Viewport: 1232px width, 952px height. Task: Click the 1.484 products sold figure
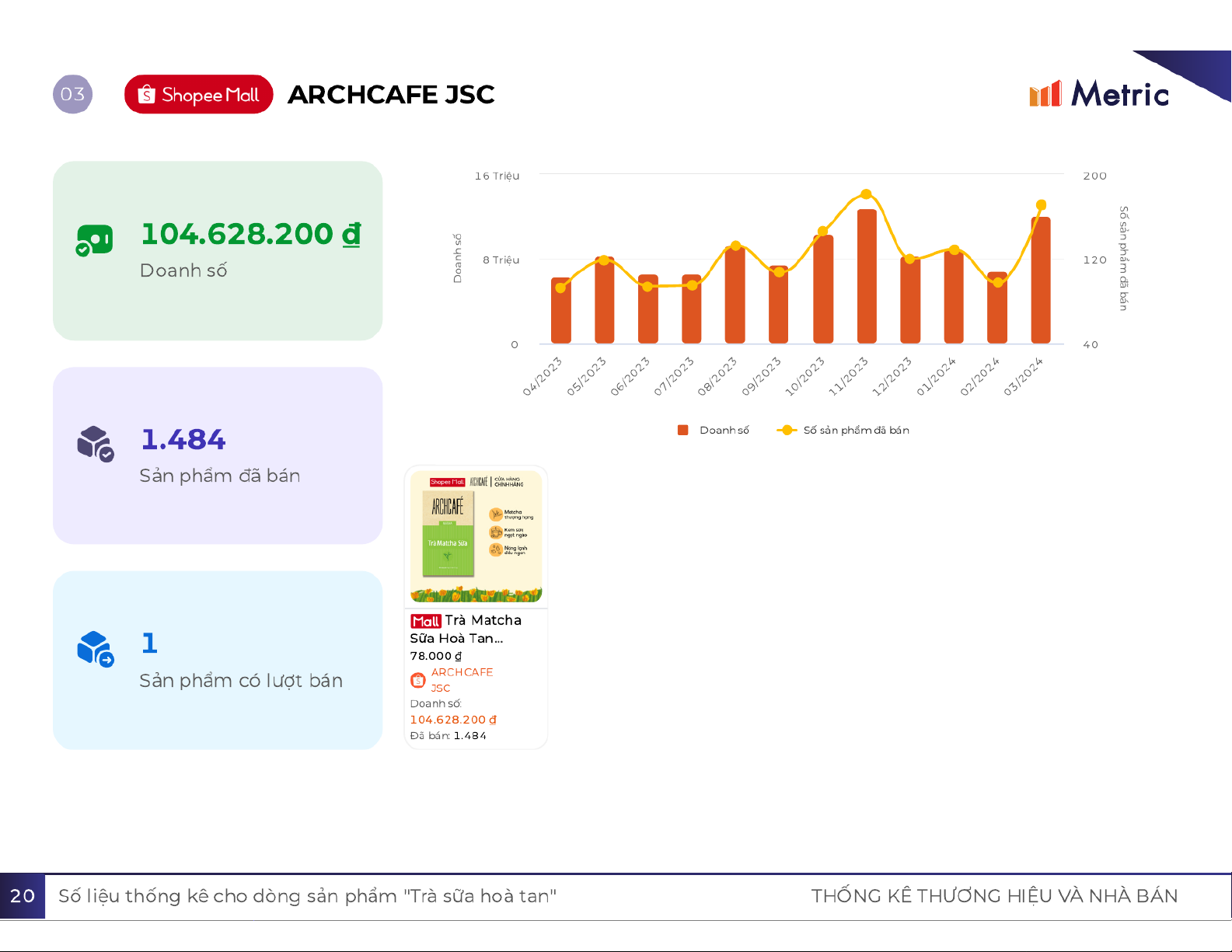tap(183, 440)
